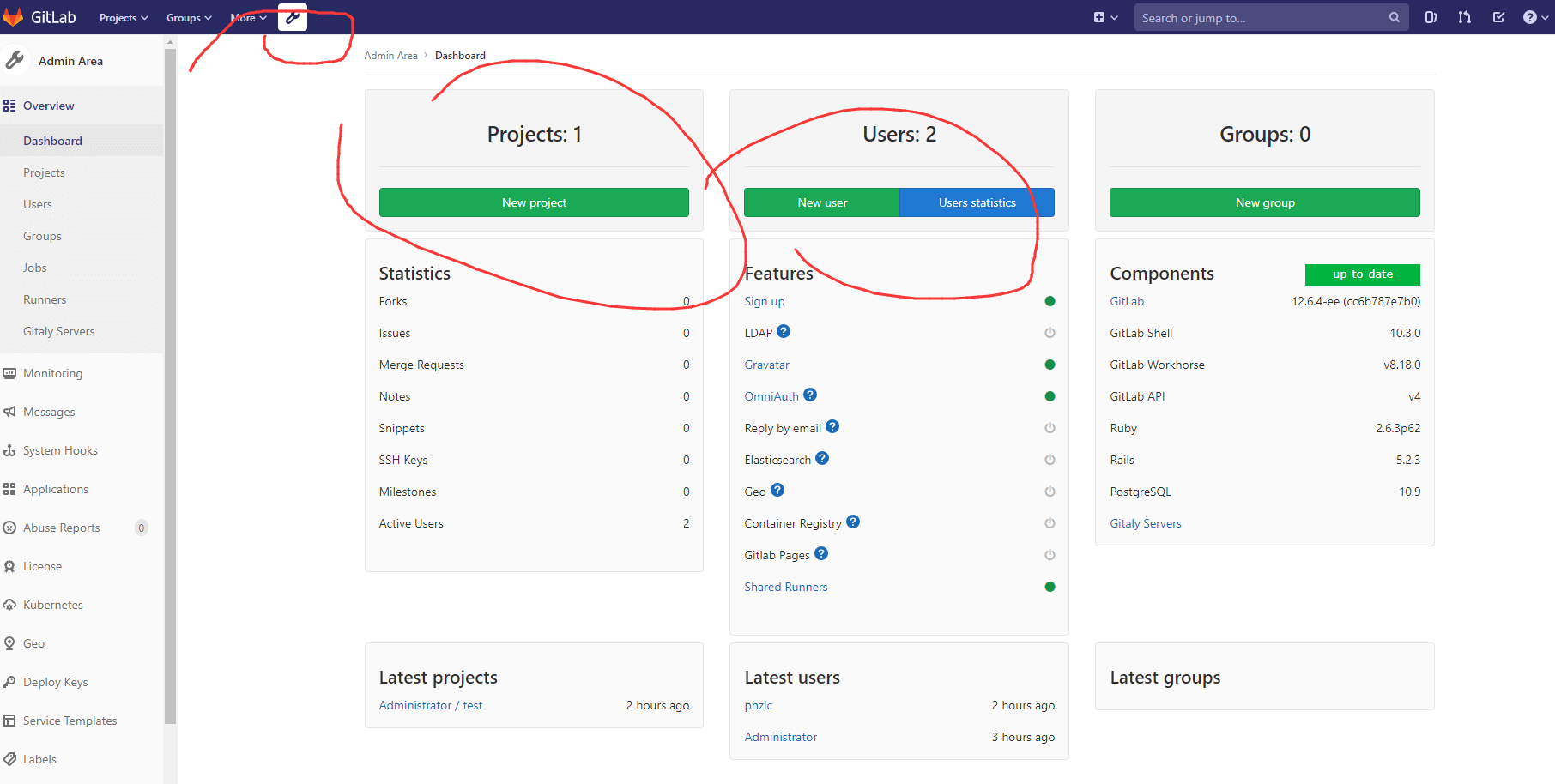Viewport: 1555px width, 784px height.
Task: Click the Geo feature power-off indicator
Action: (1050, 492)
